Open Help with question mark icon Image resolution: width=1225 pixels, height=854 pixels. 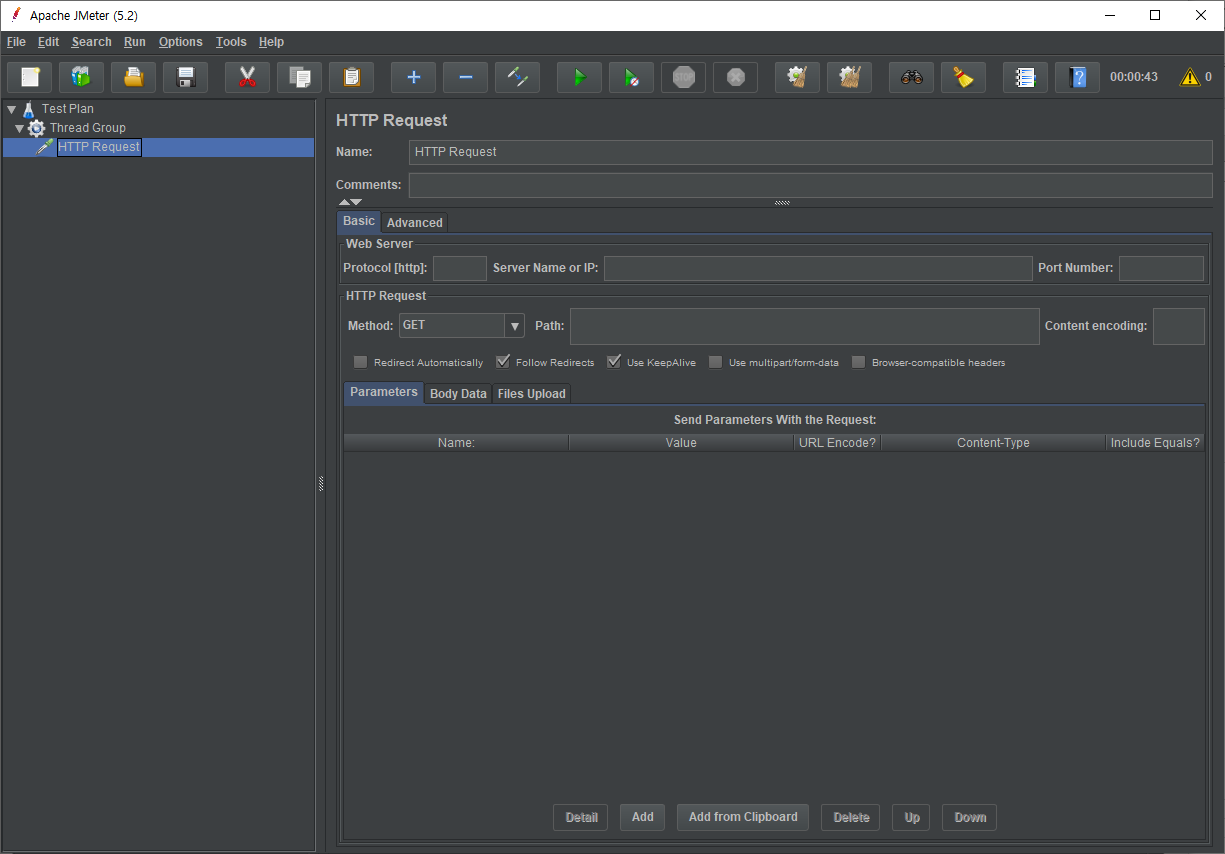pos(1078,77)
